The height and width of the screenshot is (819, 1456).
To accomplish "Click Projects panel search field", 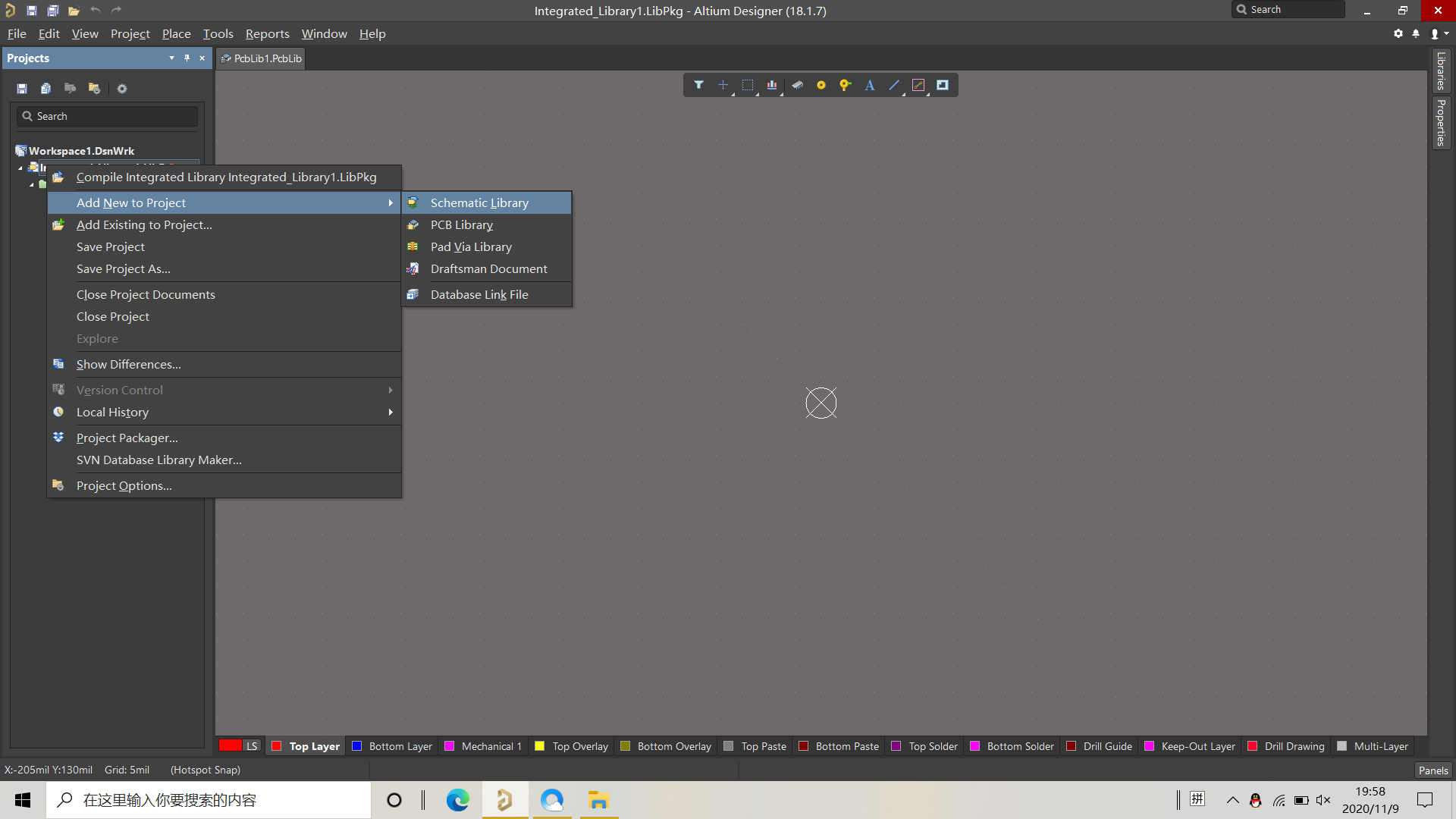I will [107, 116].
